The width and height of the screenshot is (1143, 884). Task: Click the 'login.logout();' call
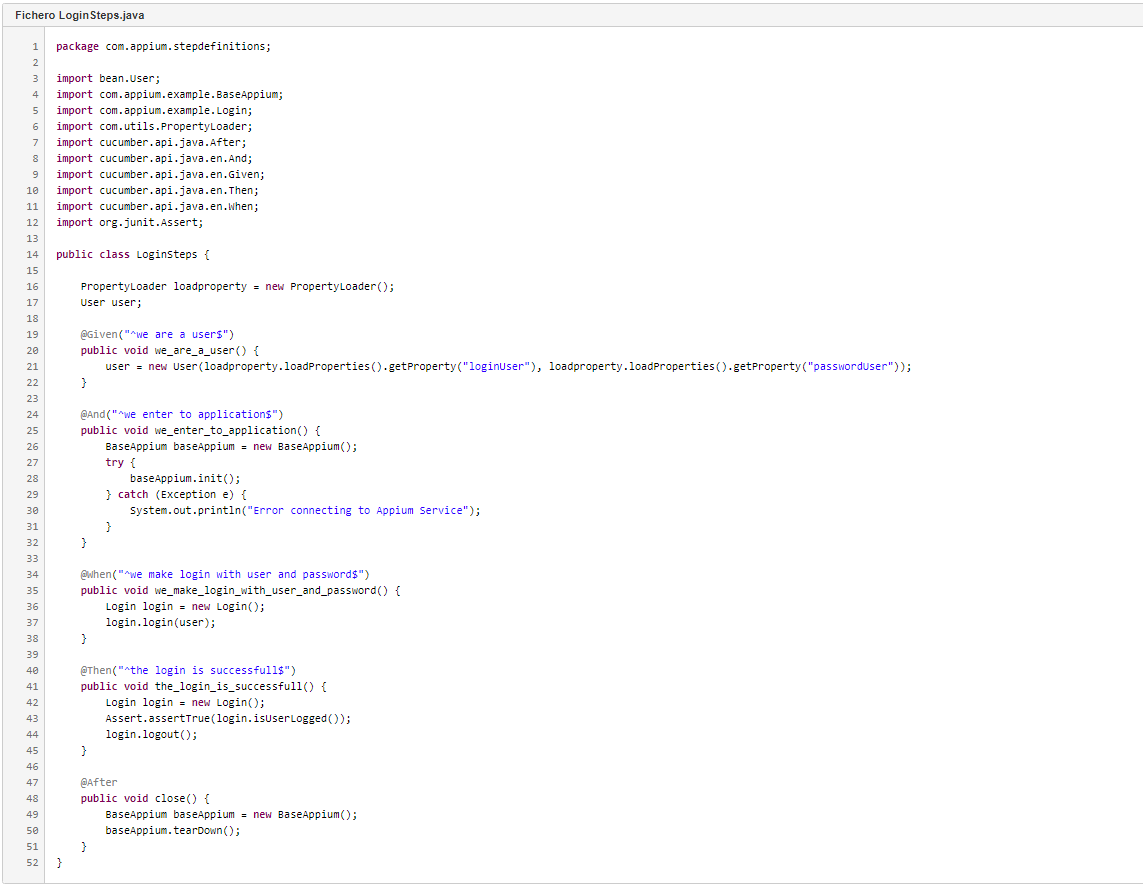(151, 735)
